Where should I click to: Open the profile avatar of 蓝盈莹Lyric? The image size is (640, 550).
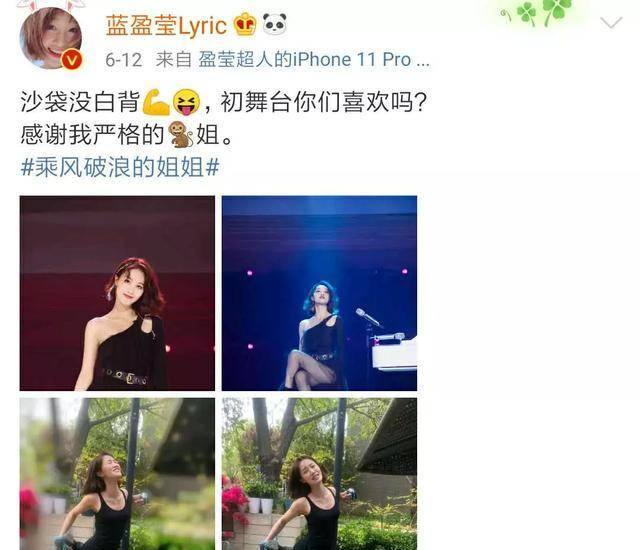51,38
